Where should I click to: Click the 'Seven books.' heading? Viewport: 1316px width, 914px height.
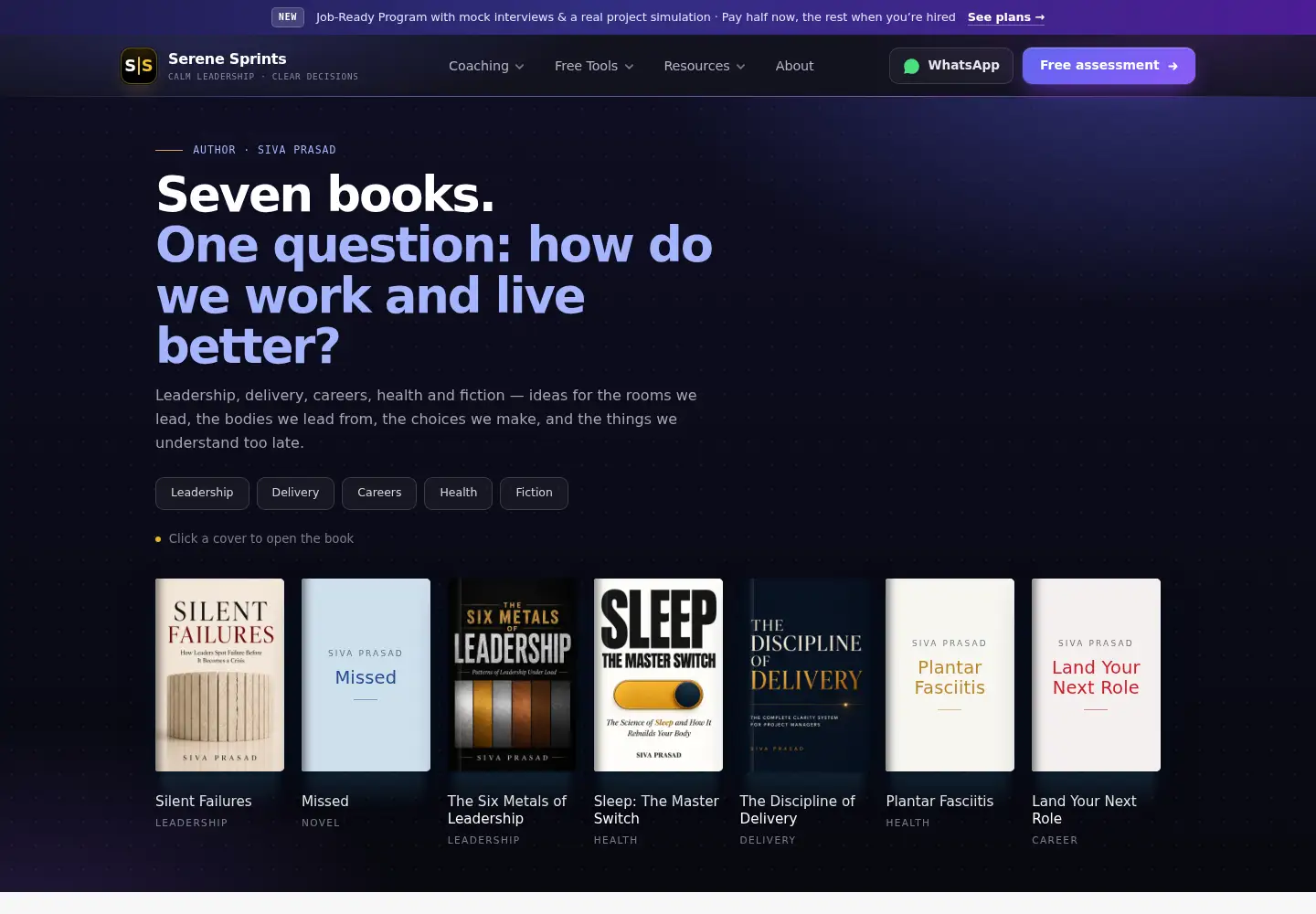point(325,195)
